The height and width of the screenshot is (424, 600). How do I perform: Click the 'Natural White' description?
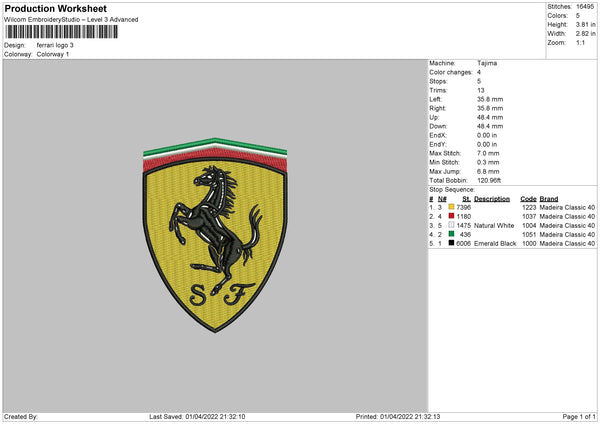pos(494,225)
